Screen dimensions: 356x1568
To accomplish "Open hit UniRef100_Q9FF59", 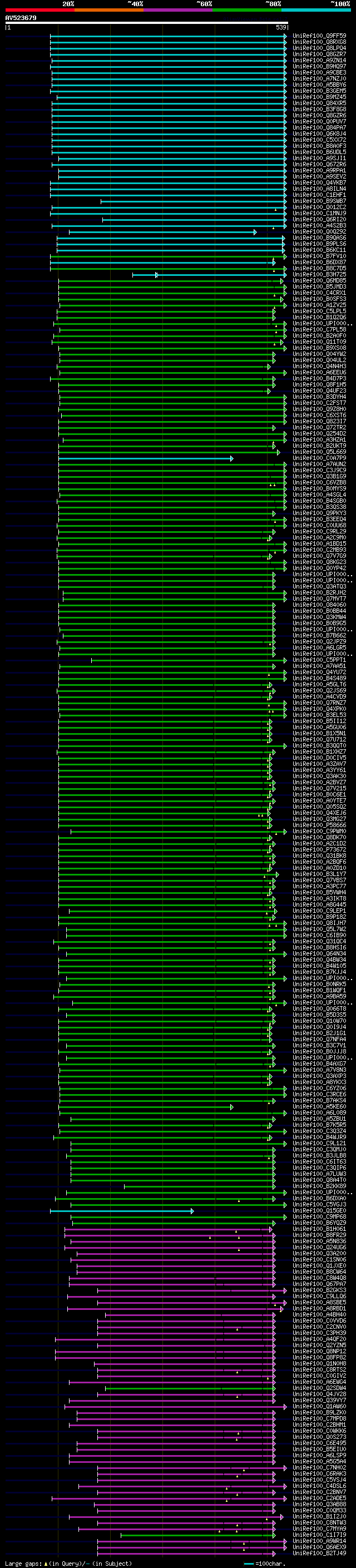I will (x=319, y=36).
